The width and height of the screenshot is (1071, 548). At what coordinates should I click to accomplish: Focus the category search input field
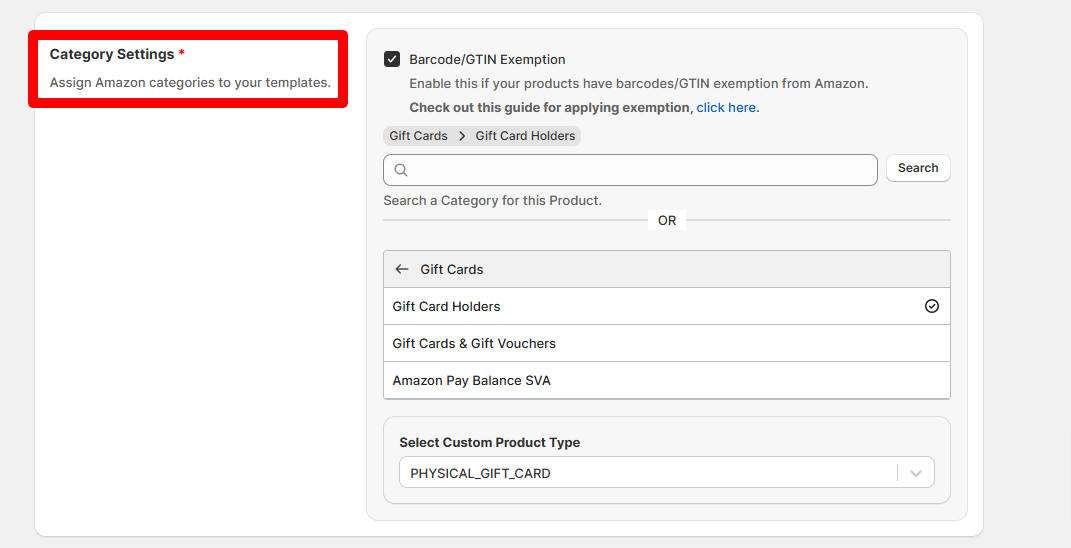(630, 170)
